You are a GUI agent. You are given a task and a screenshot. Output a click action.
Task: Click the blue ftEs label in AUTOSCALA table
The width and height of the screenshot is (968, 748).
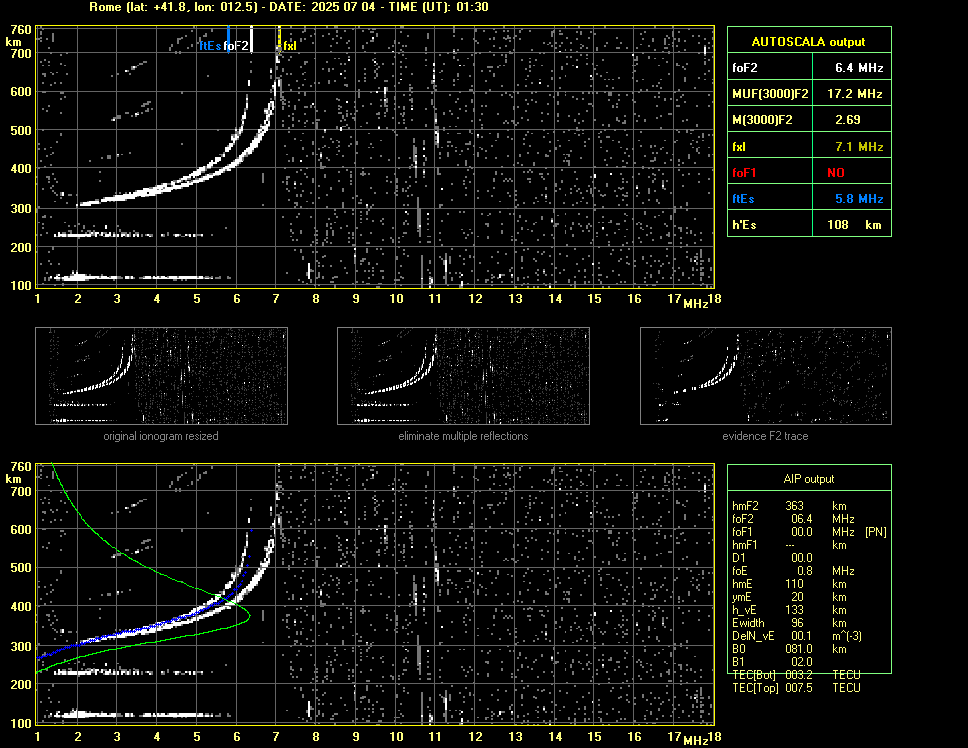click(743, 199)
